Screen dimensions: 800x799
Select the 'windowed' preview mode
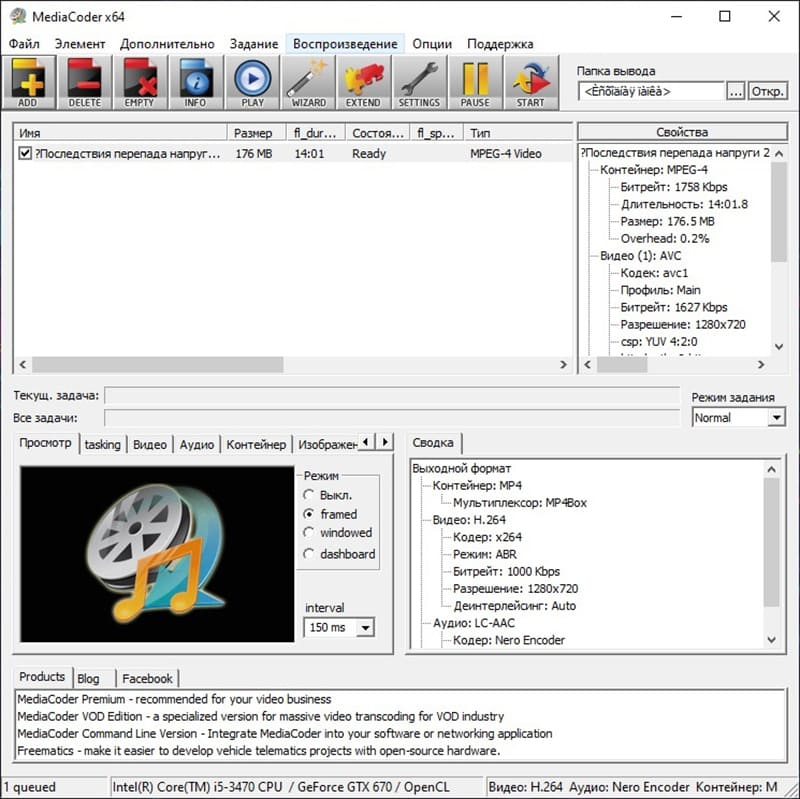(x=310, y=533)
